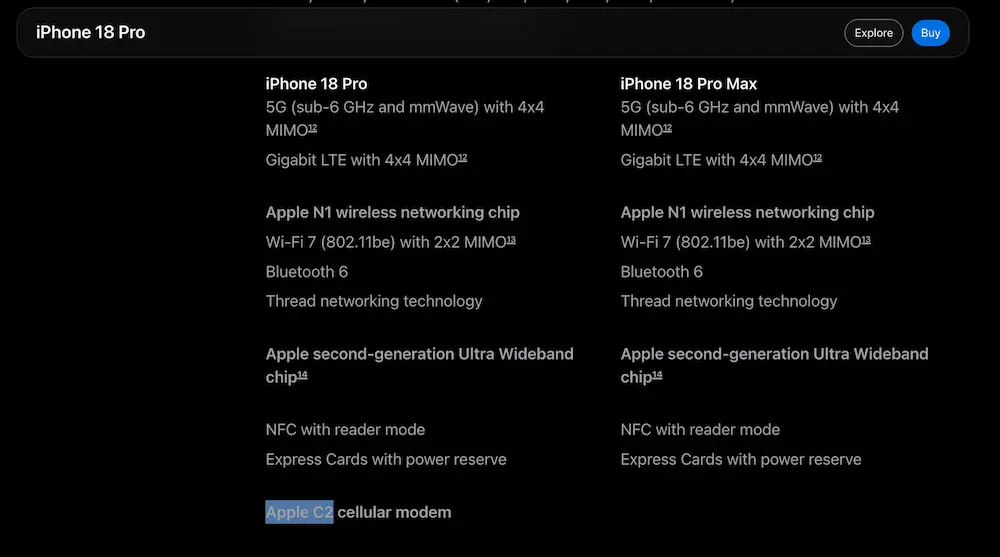
Task: Open footnote 13 after Wi-Fi 7 under iPhone 18 Pro Max
Action: point(865,240)
